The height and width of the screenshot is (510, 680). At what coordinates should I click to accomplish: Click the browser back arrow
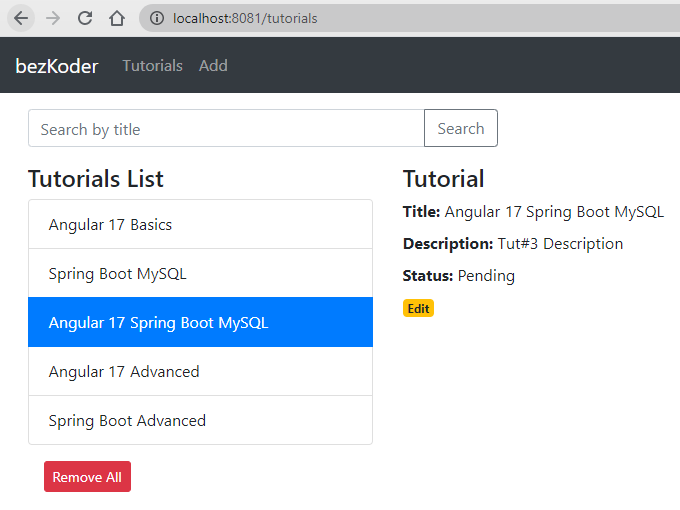[x=21, y=18]
